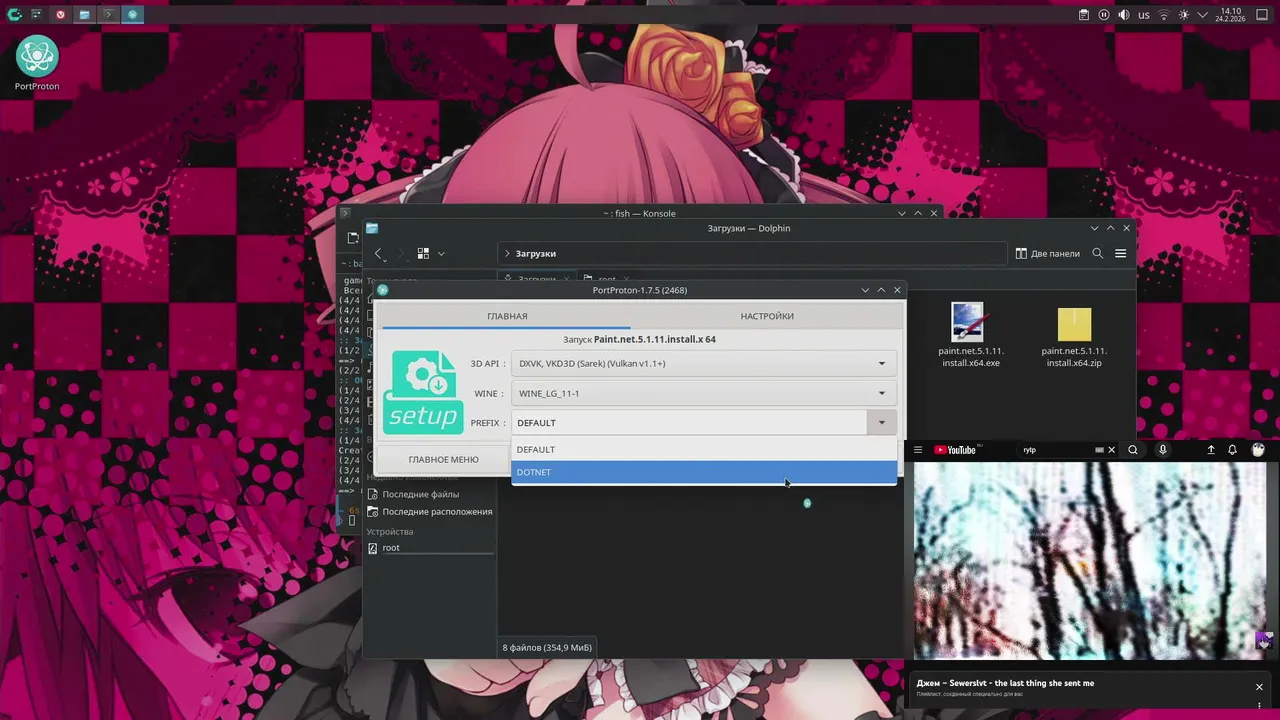The height and width of the screenshot is (720, 1280).
Task: Change Dolphin view mode icon
Action: click(423, 254)
